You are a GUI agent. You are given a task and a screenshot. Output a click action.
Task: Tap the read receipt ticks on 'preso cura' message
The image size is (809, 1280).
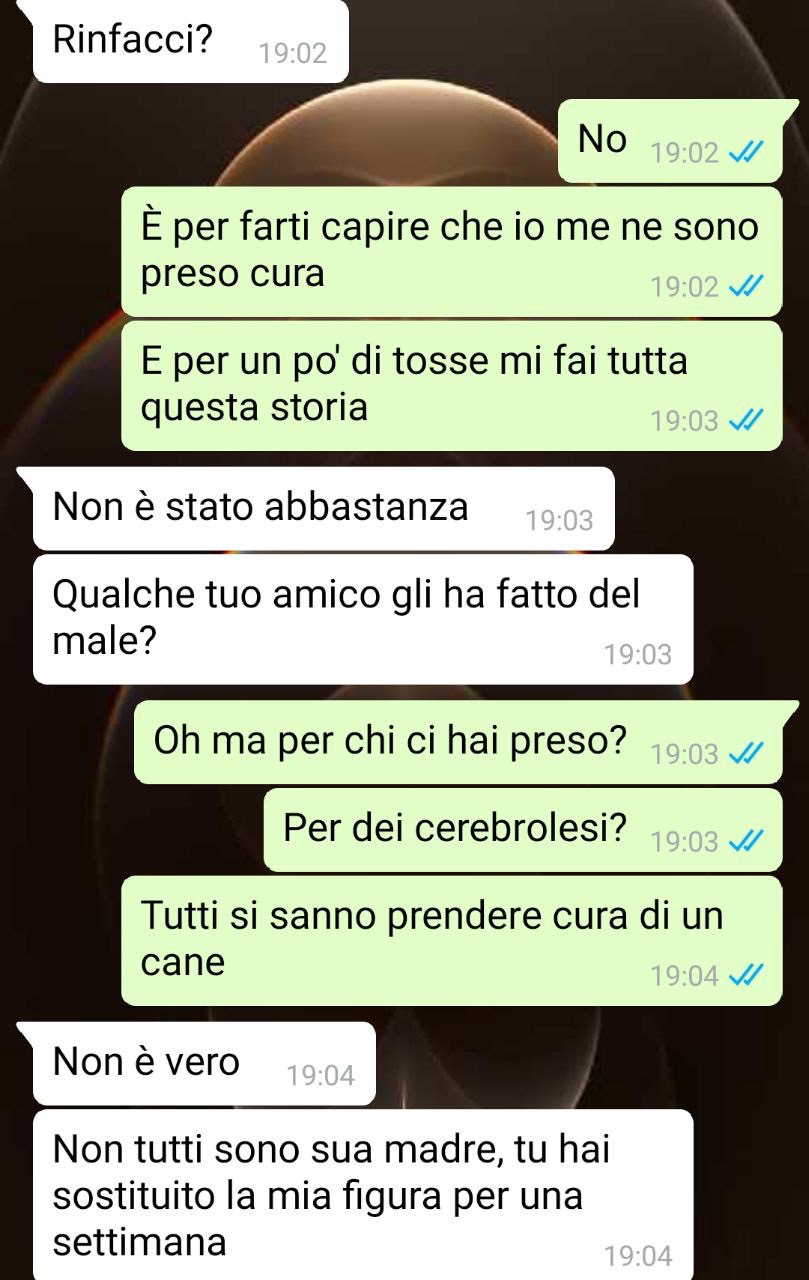point(747,288)
